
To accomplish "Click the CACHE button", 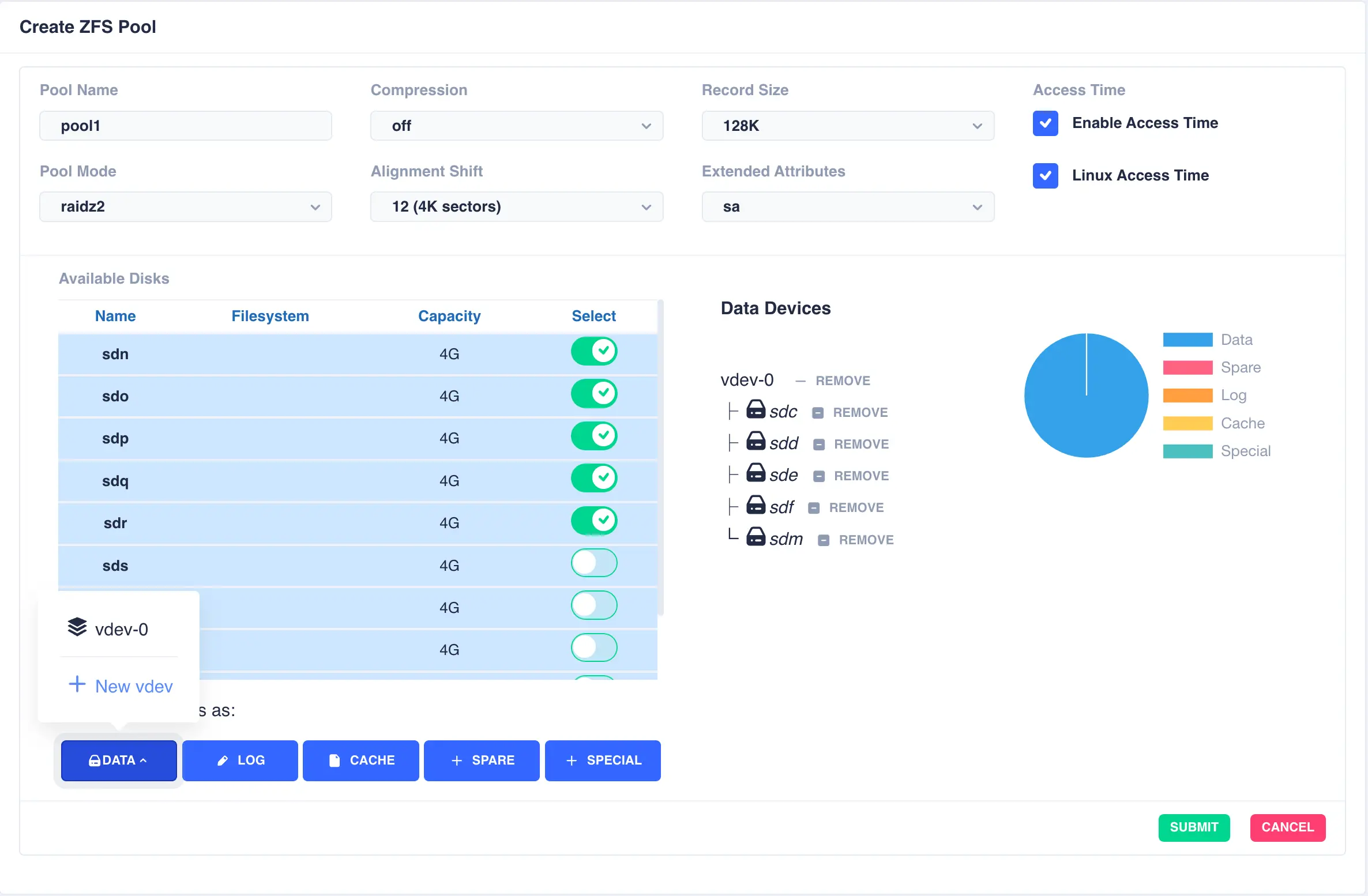I will pos(361,761).
